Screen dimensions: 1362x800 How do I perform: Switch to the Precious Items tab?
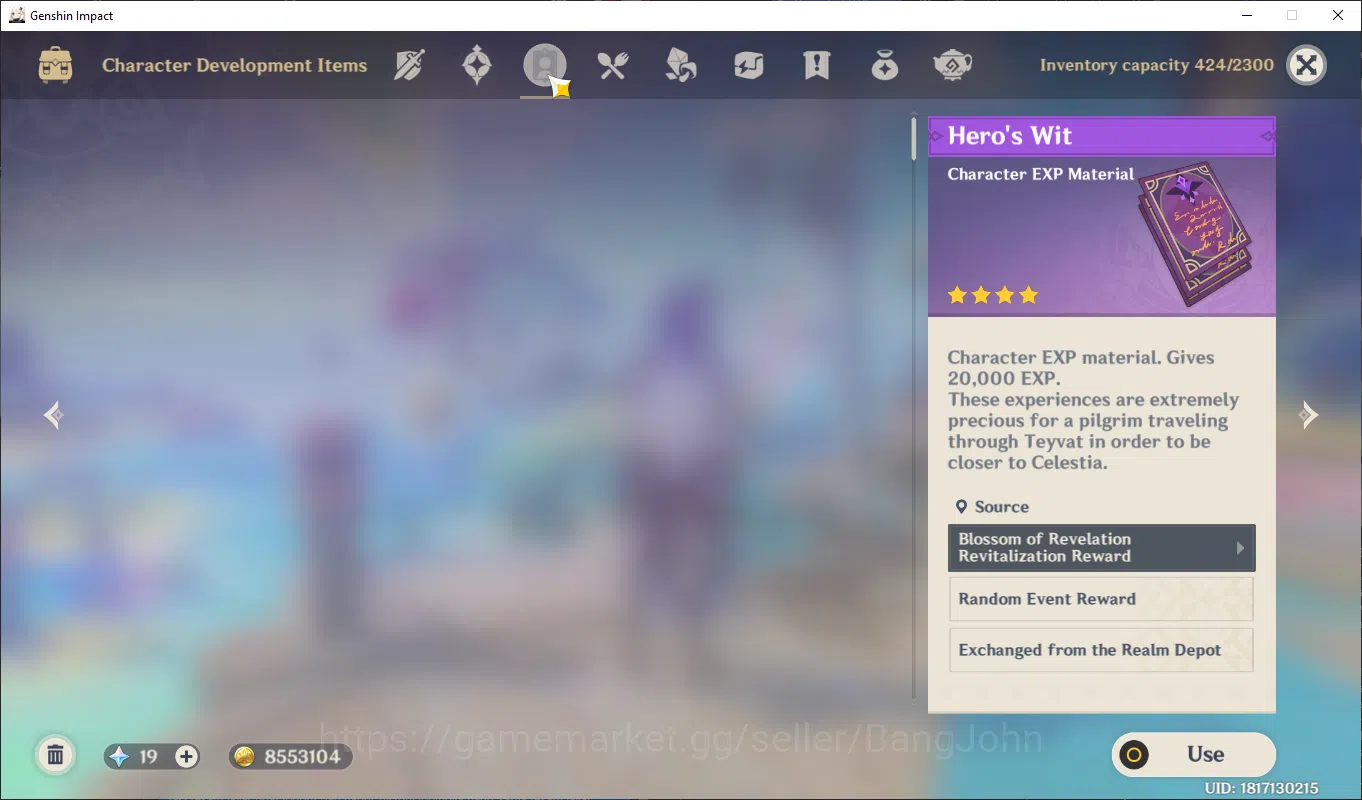[x=885, y=66]
